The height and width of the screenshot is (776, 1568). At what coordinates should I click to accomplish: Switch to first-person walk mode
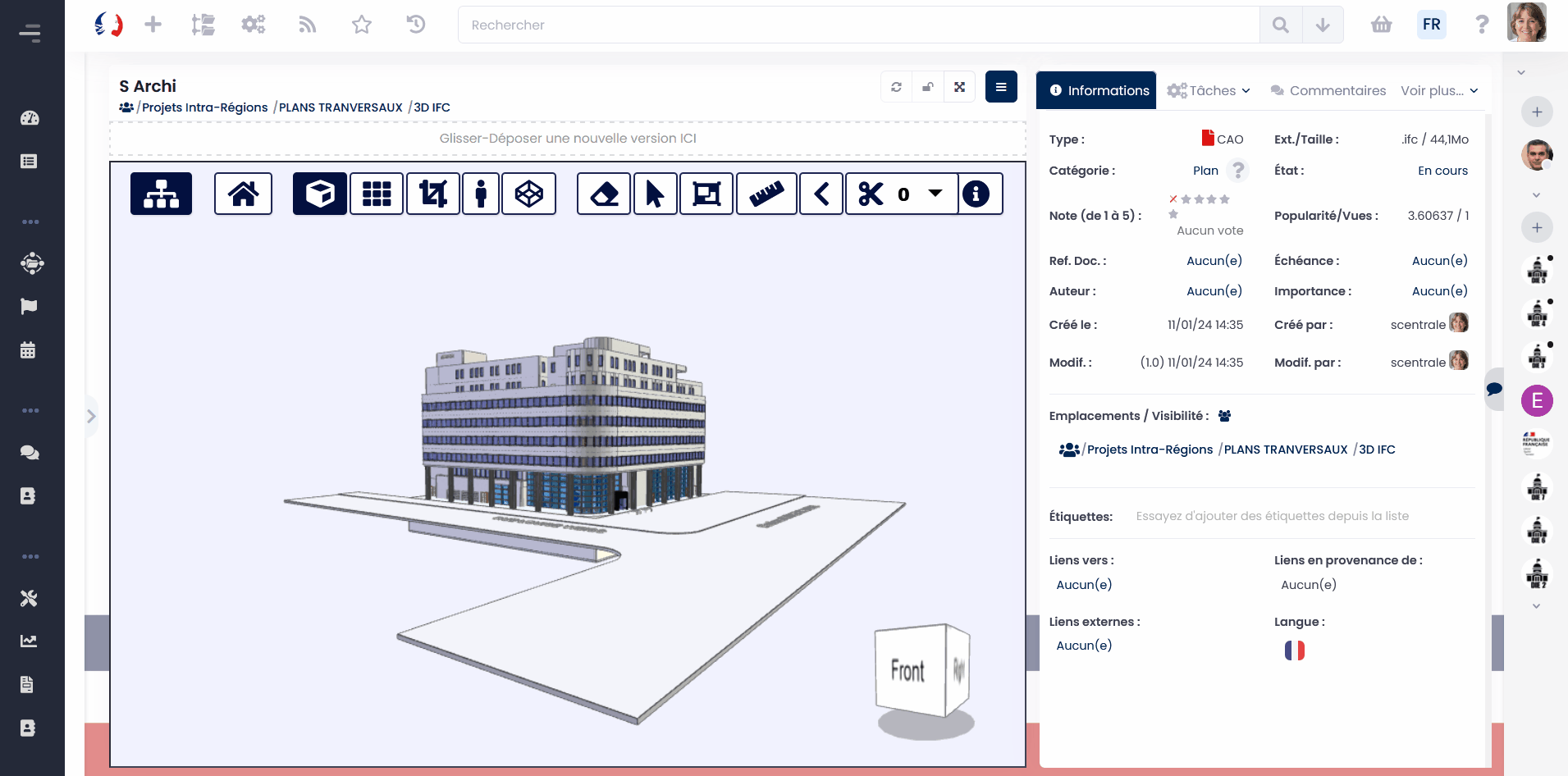tap(481, 194)
